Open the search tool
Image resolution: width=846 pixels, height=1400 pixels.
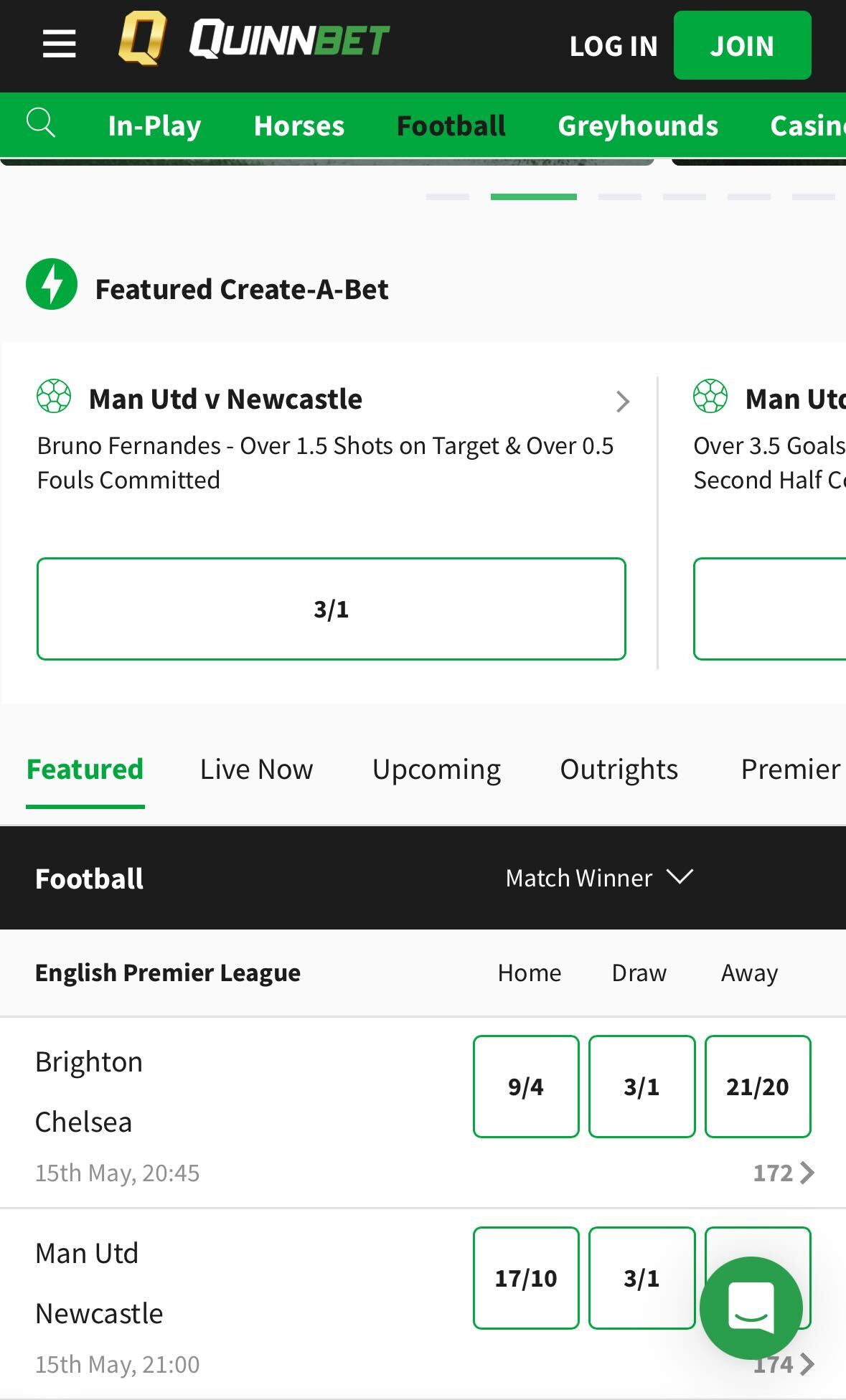(x=41, y=122)
